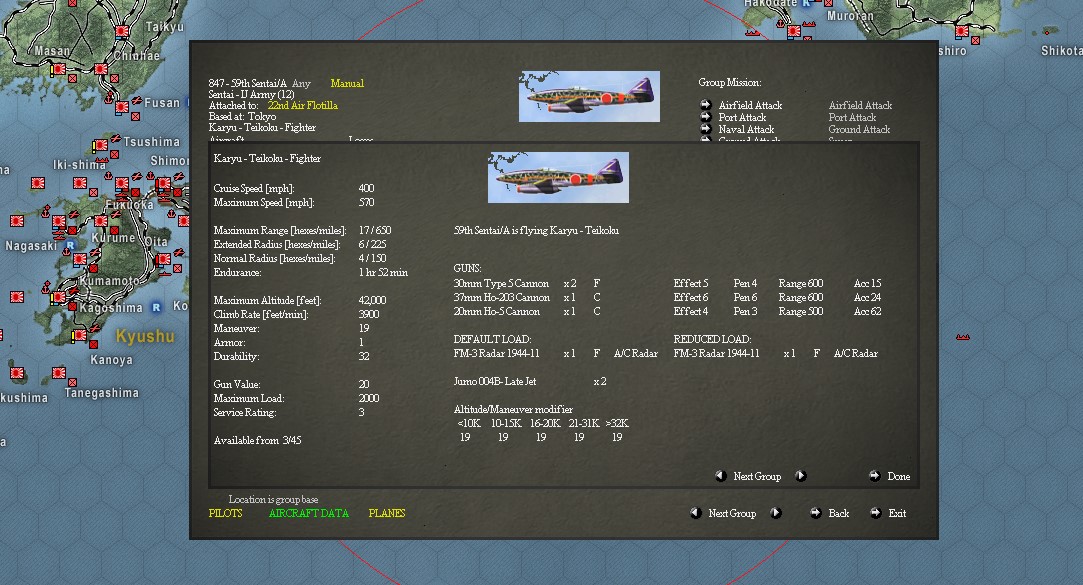This screenshot has height=585, width=1083.
Task: Click the Group Mission: heading
Action: tap(729, 82)
